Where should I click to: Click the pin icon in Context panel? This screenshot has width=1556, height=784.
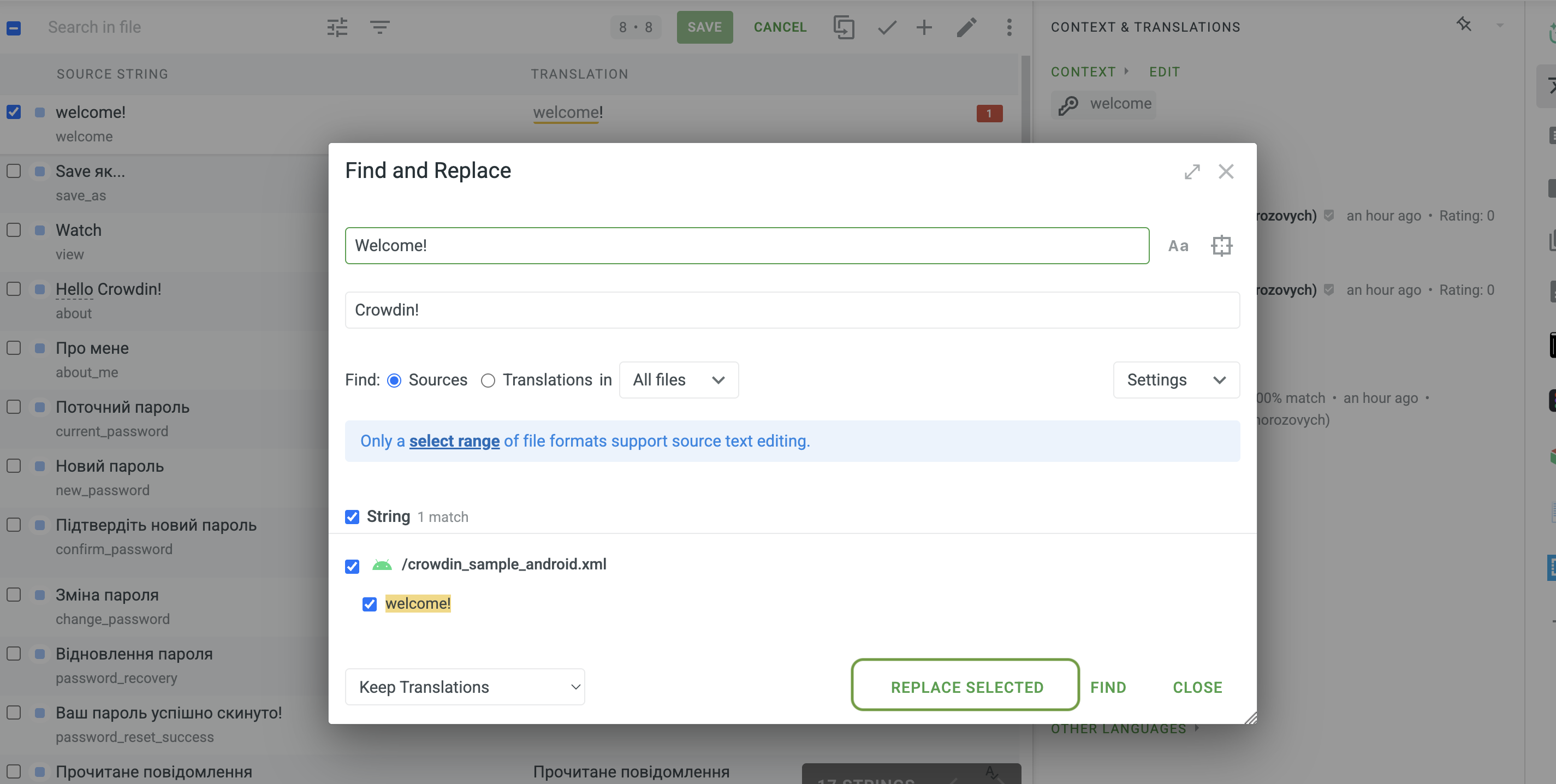point(1464,24)
